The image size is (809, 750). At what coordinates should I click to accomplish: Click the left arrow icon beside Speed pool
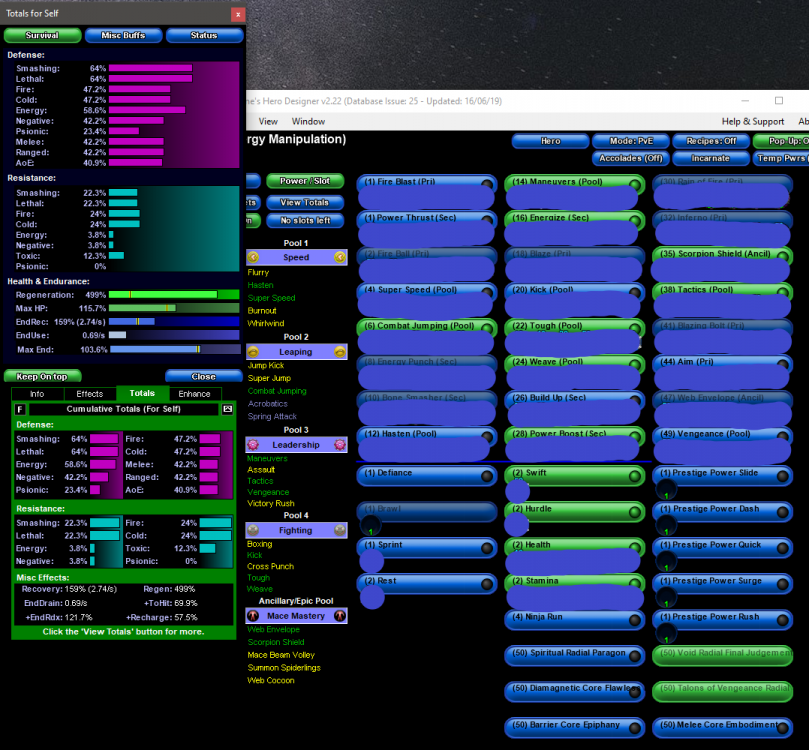[253, 257]
